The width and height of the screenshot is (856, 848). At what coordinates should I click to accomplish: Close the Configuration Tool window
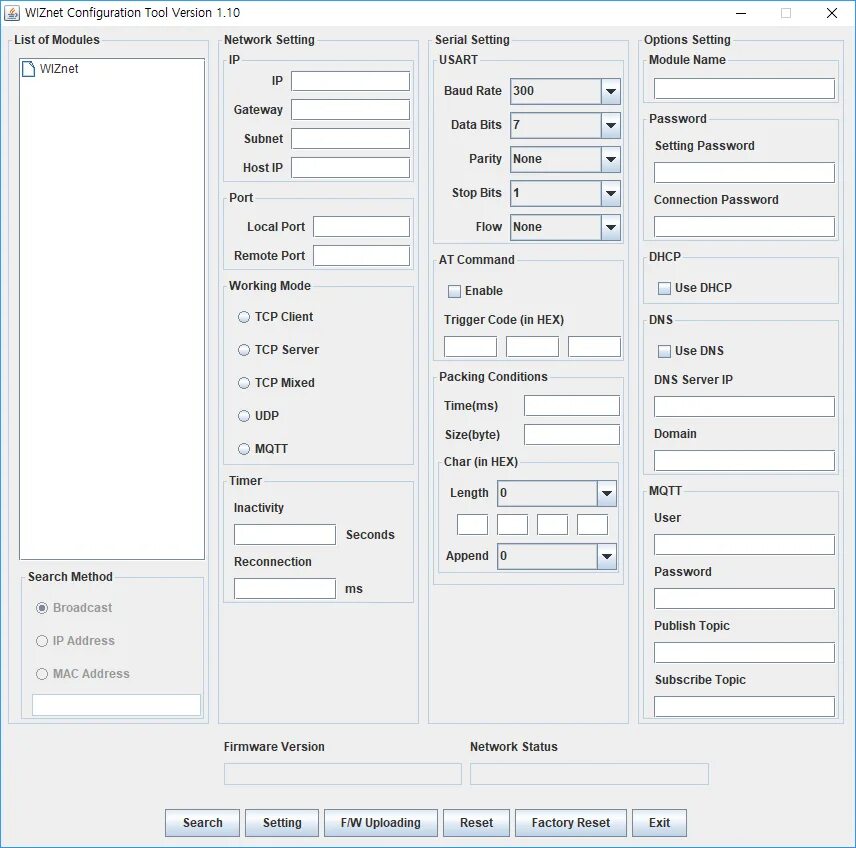832,13
